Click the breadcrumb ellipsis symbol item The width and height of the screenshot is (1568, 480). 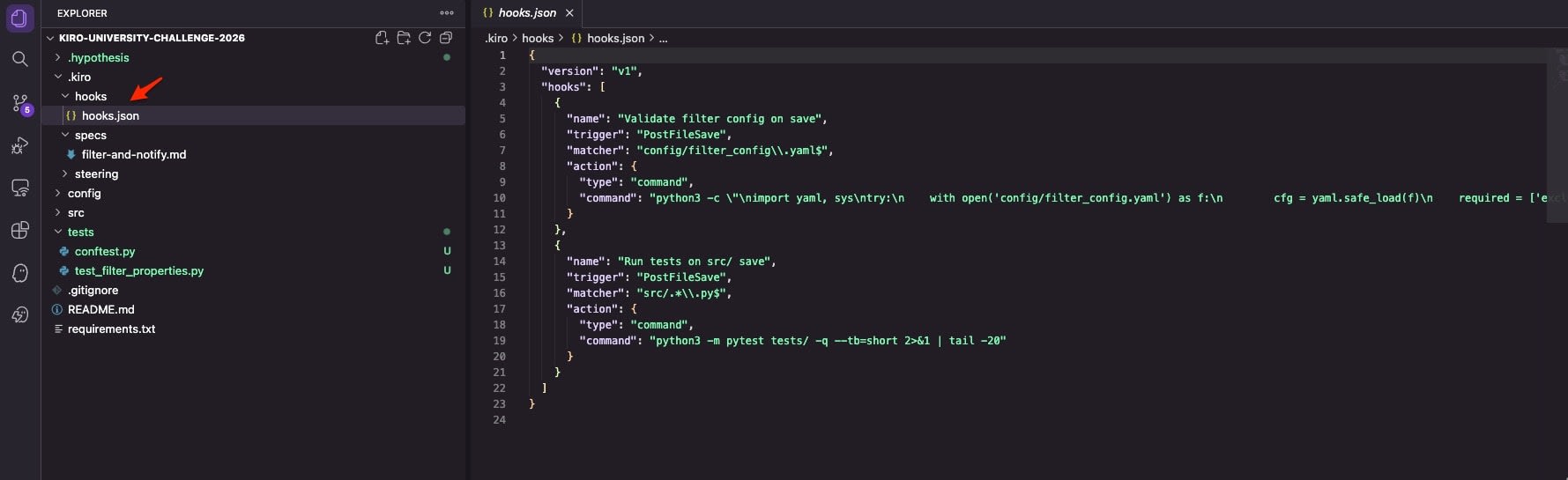pos(663,38)
